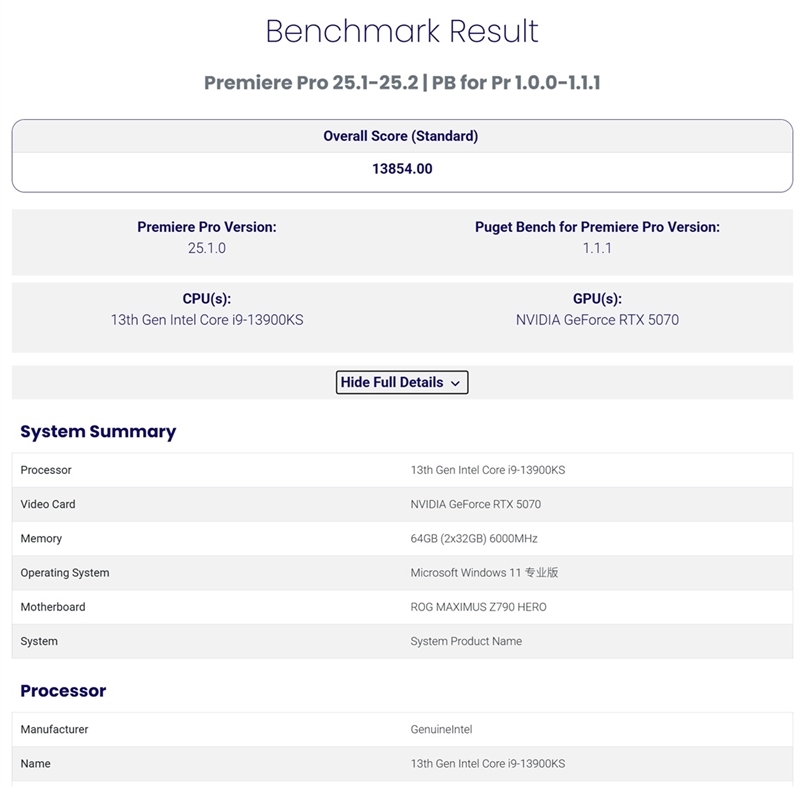
Task: Click the bold Processor section heading
Action: [x=63, y=691]
